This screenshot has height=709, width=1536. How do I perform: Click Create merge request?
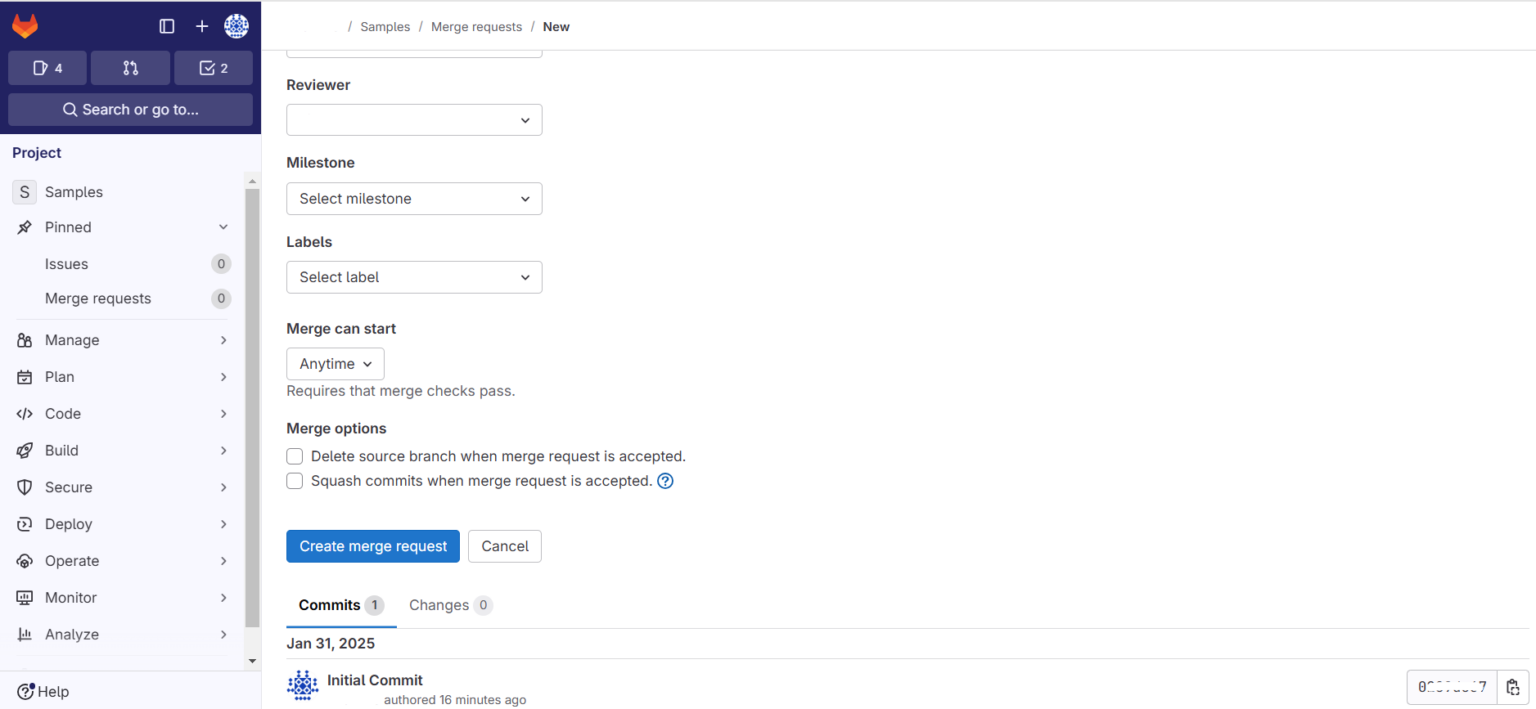tap(372, 546)
